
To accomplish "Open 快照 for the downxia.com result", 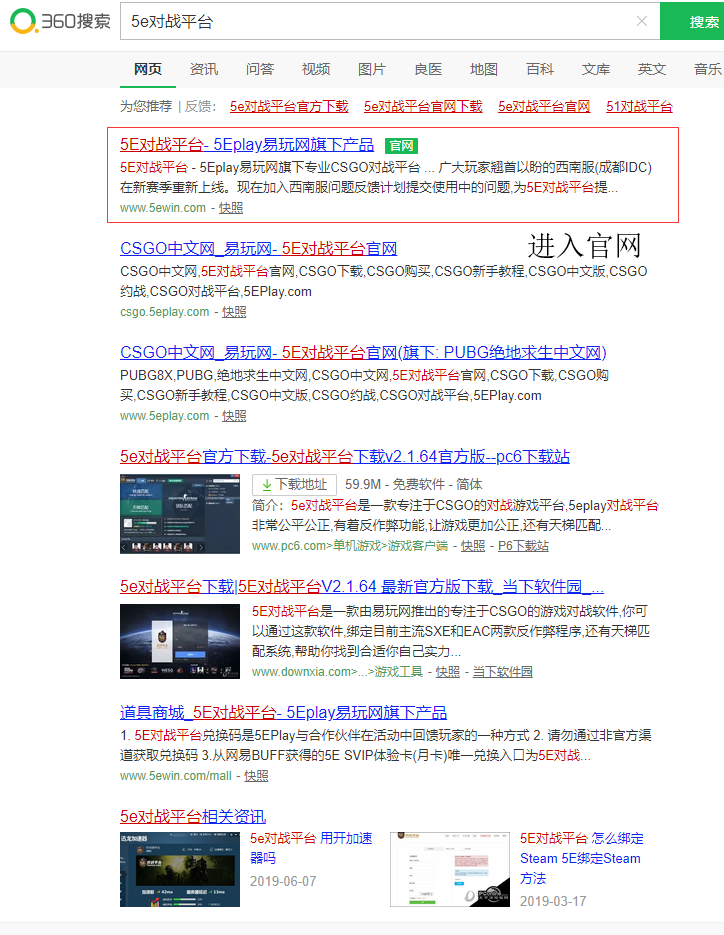I will [x=448, y=671].
